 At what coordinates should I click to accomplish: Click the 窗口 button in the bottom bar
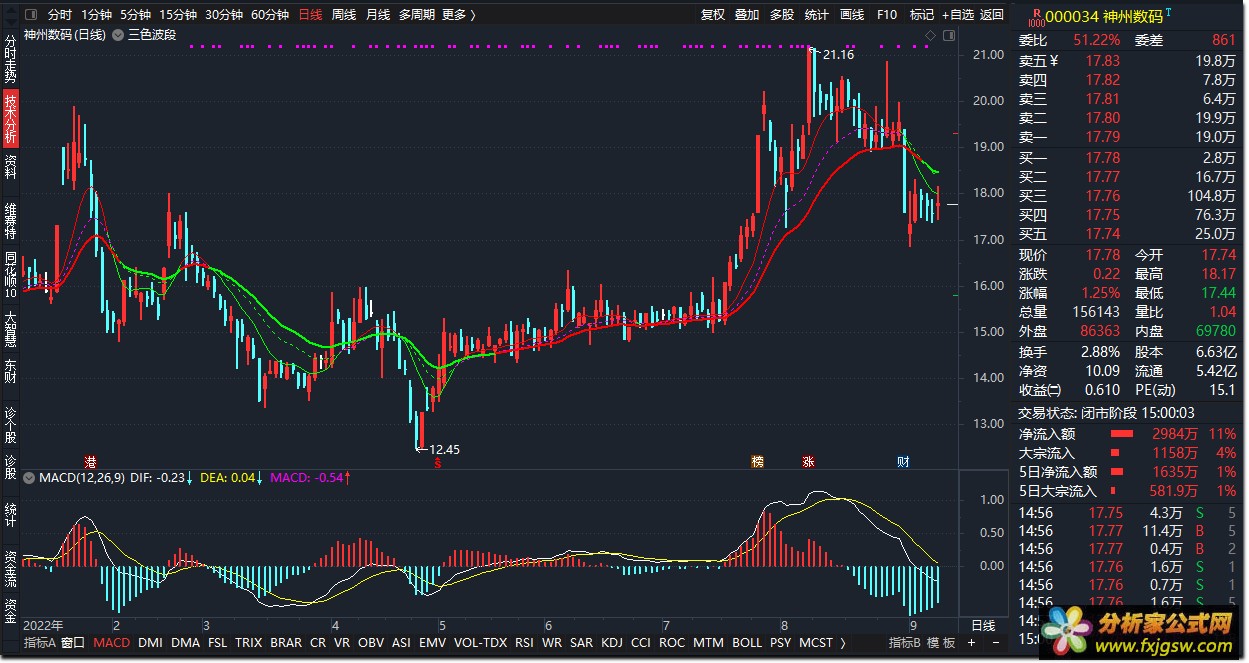pos(73,643)
